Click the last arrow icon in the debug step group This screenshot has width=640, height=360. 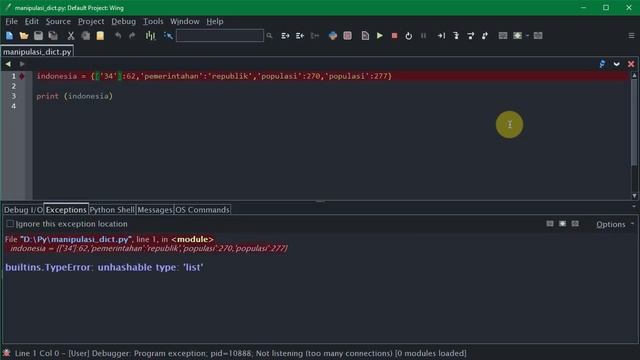[485, 36]
